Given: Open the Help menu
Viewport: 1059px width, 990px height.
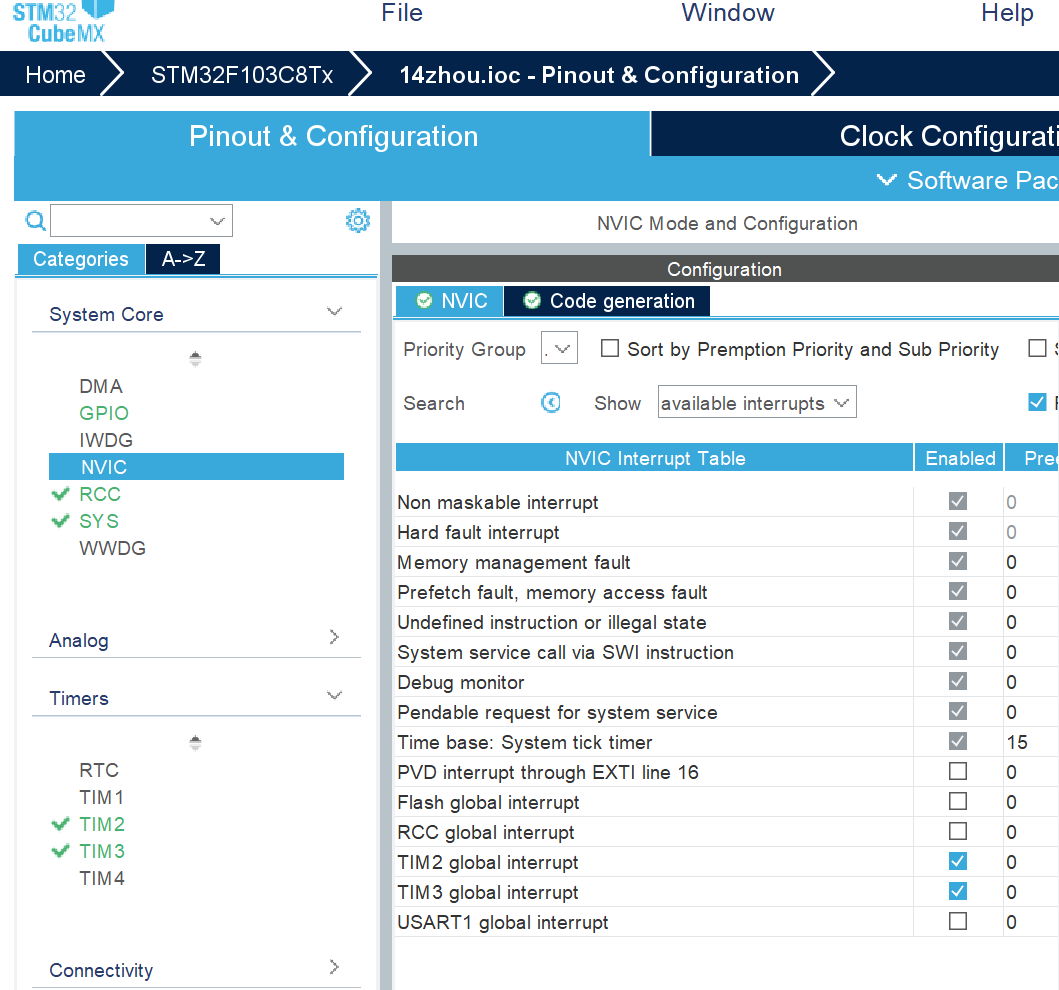Looking at the screenshot, I should pos(1007,13).
